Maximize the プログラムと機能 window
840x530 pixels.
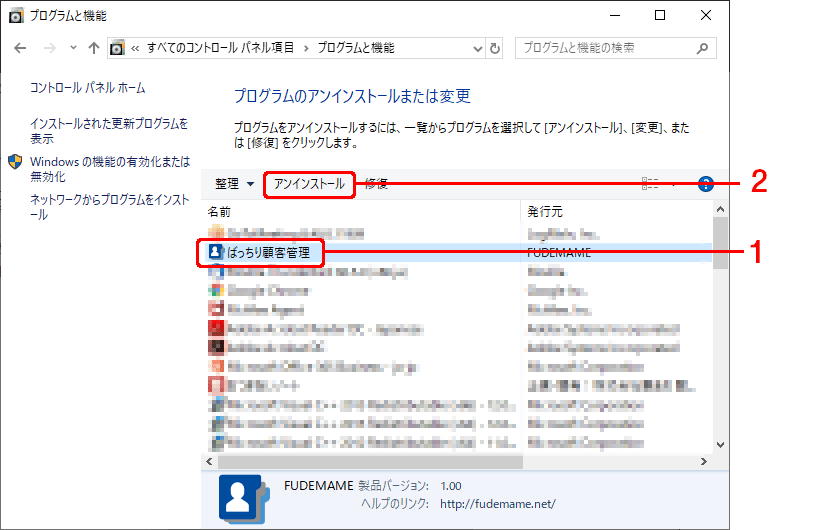(660, 16)
